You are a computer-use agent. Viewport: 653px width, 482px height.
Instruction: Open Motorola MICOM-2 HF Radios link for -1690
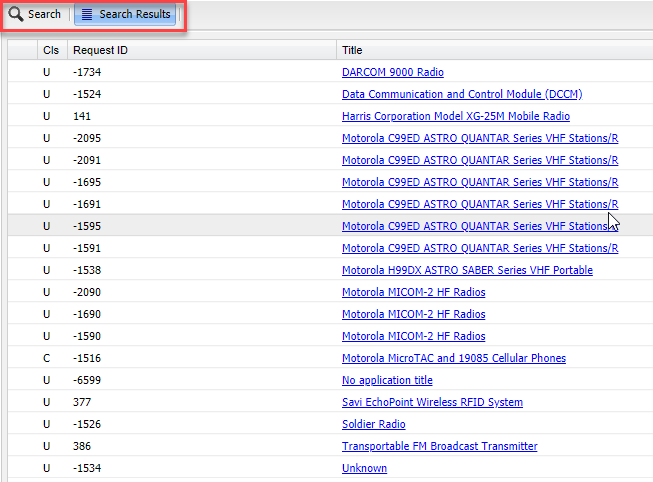pyautogui.click(x=414, y=315)
